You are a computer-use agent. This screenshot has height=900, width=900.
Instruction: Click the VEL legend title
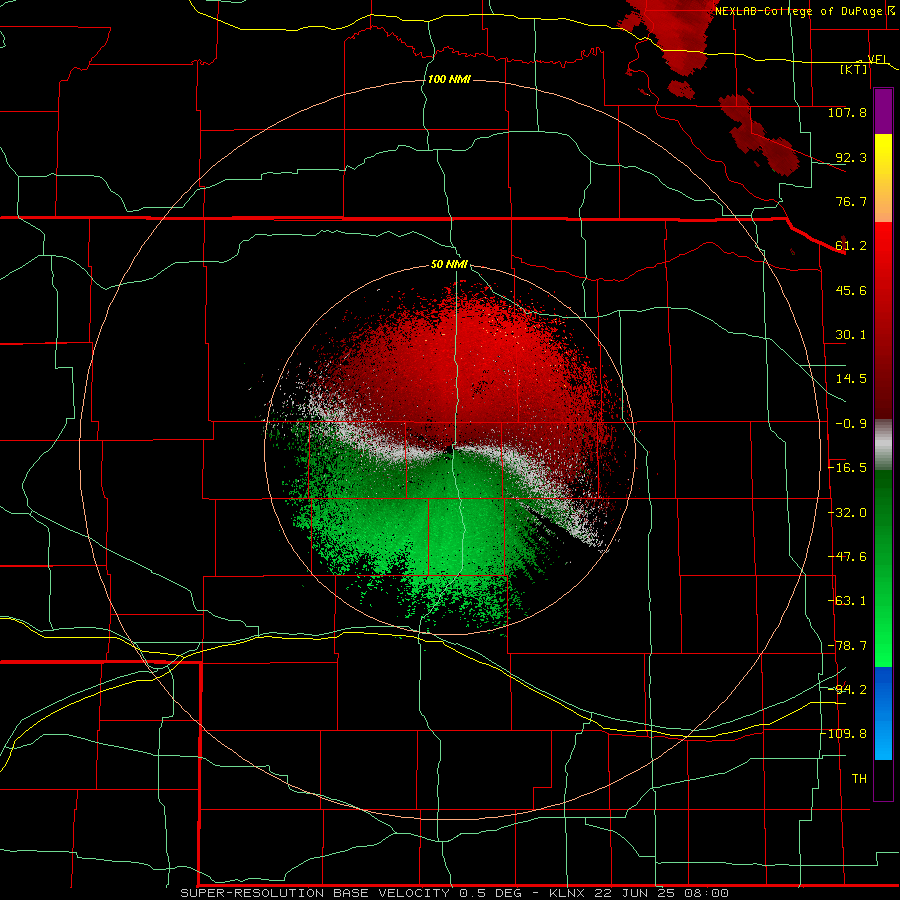tap(877, 59)
